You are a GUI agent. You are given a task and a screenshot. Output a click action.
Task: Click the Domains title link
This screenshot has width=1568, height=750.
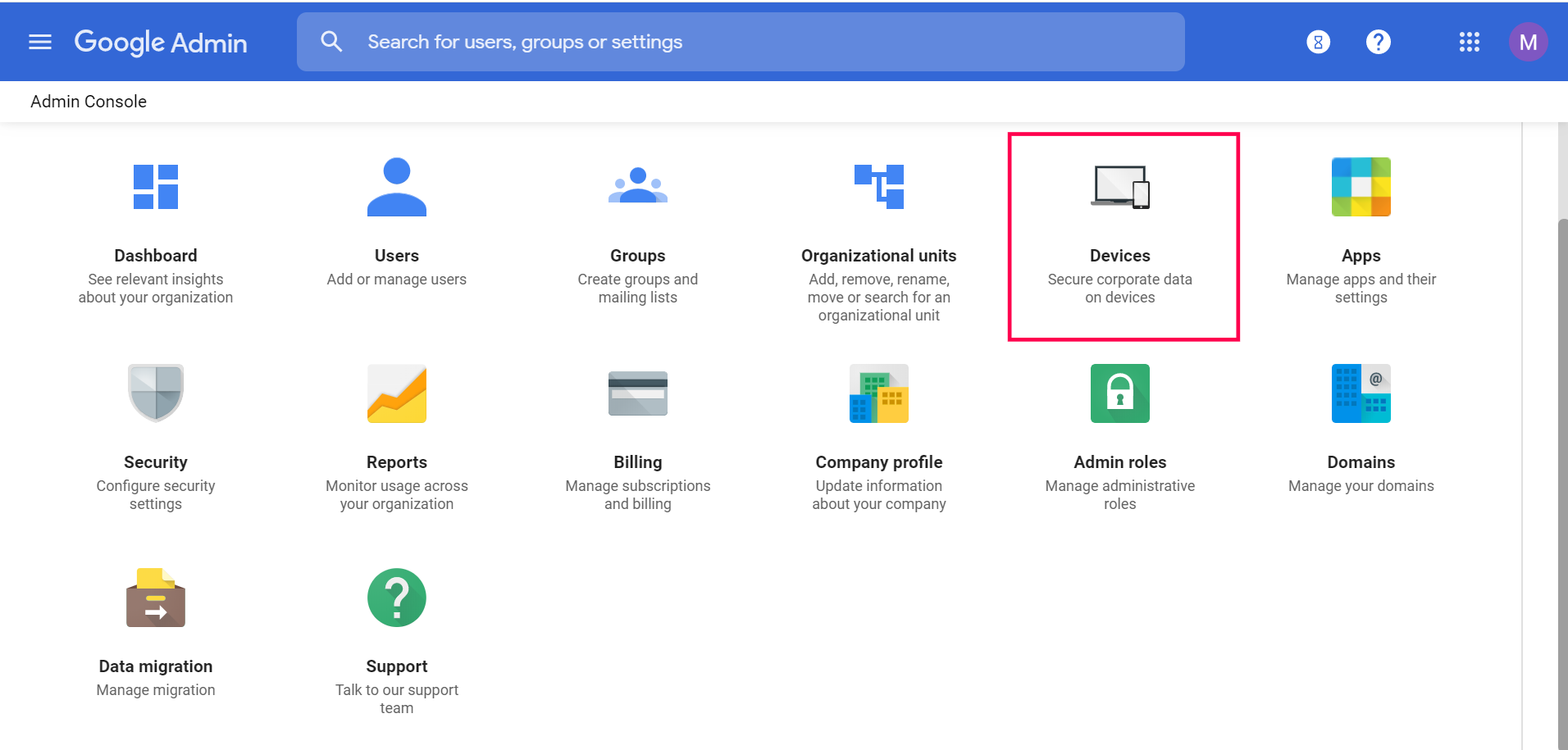1361,462
